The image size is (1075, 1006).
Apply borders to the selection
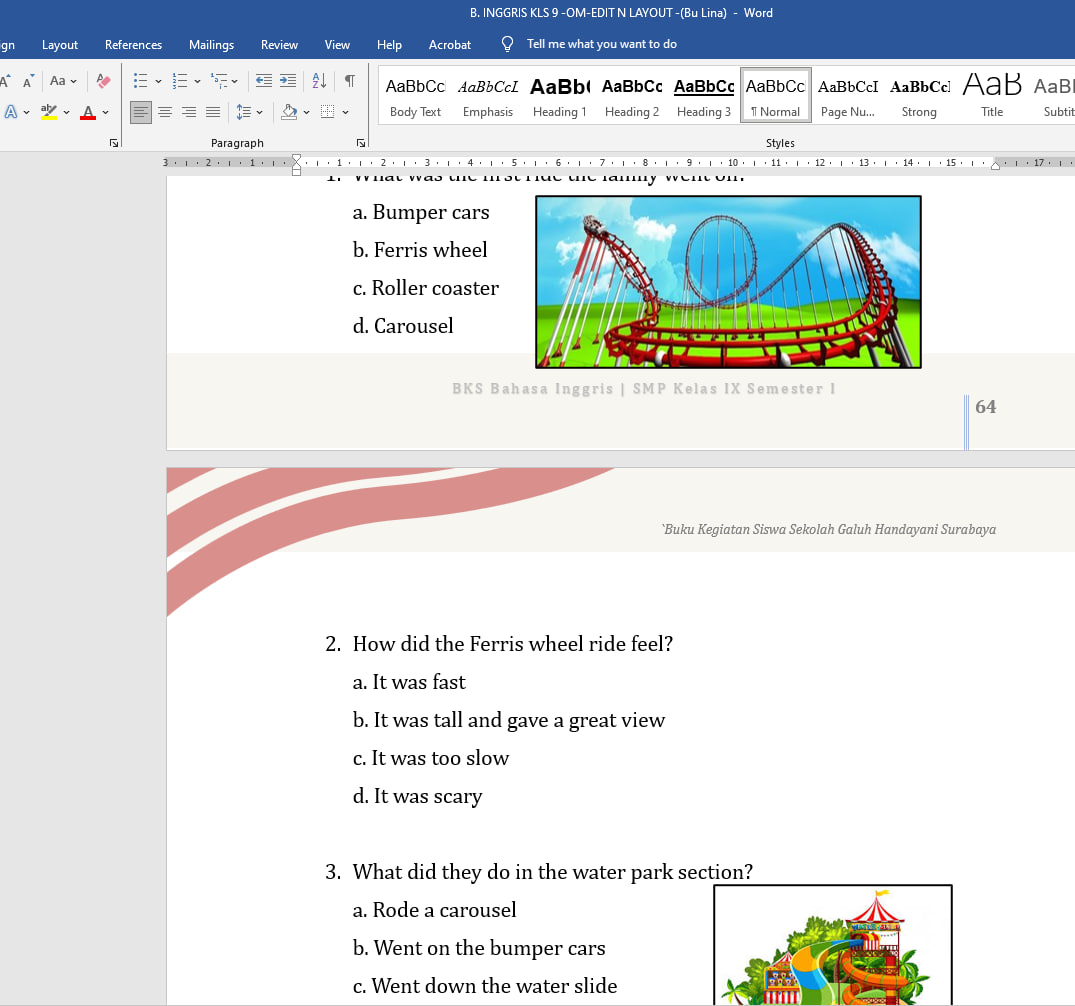point(328,112)
